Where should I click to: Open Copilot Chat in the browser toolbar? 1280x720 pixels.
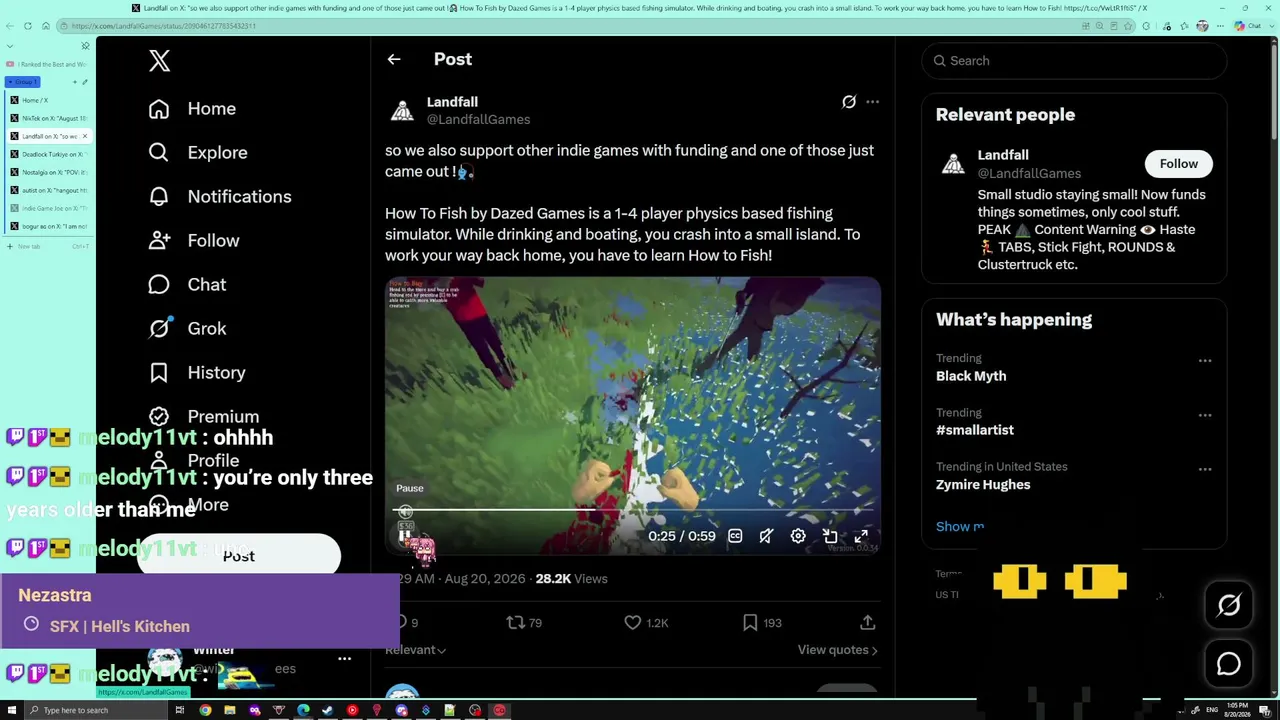tap(1248, 26)
